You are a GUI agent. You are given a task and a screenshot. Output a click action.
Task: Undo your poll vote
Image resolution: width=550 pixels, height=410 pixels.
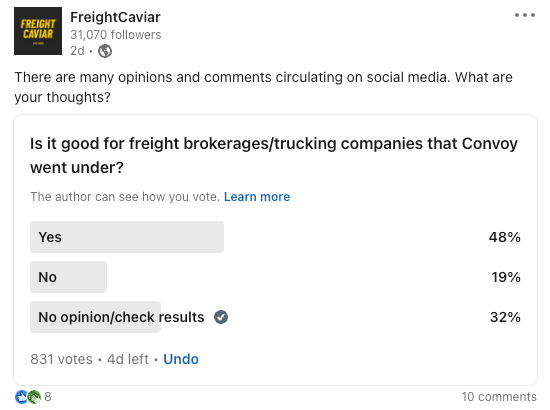click(x=181, y=359)
